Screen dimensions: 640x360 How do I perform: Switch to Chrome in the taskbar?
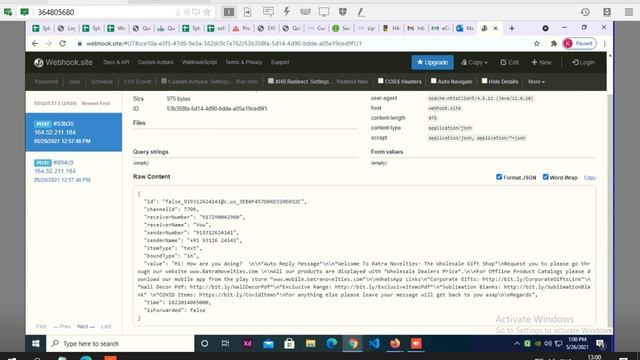click(x=353, y=343)
